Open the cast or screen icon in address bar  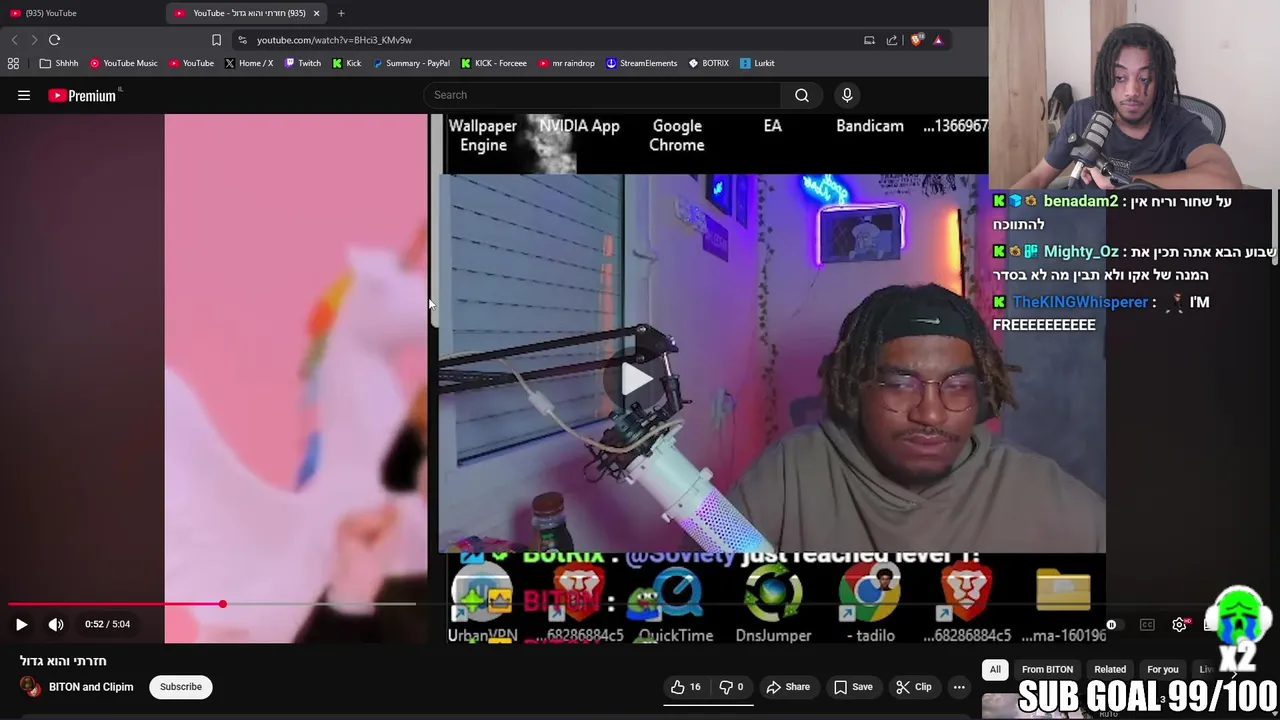pyautogui.click(x=869, y=40)
